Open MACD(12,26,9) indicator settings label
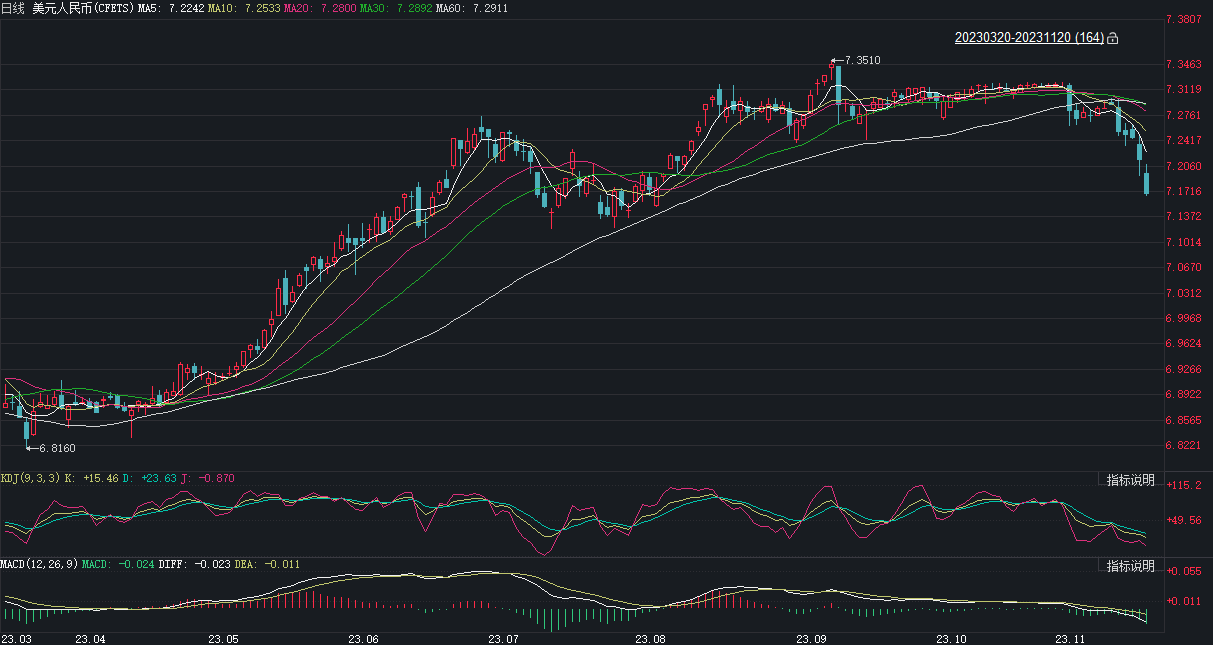Screen dimensions: 1213x645 click(40, 565)
